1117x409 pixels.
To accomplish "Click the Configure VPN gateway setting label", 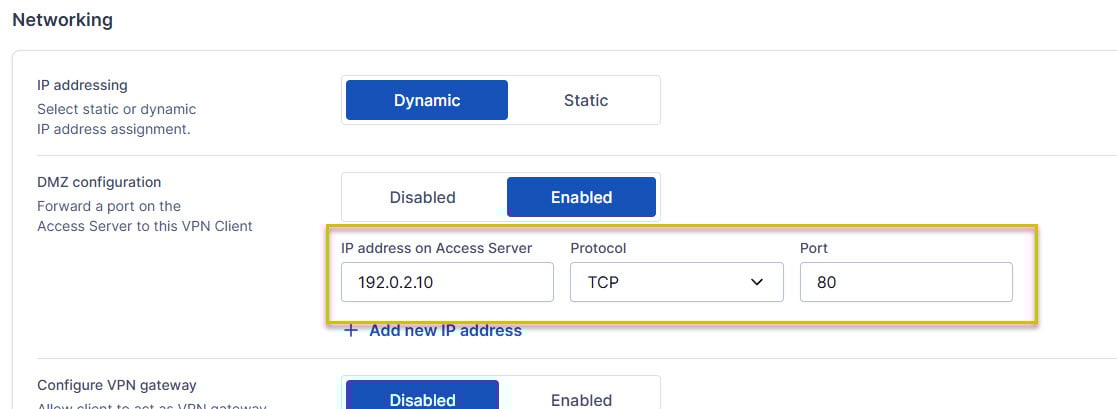I will (117, 385).
